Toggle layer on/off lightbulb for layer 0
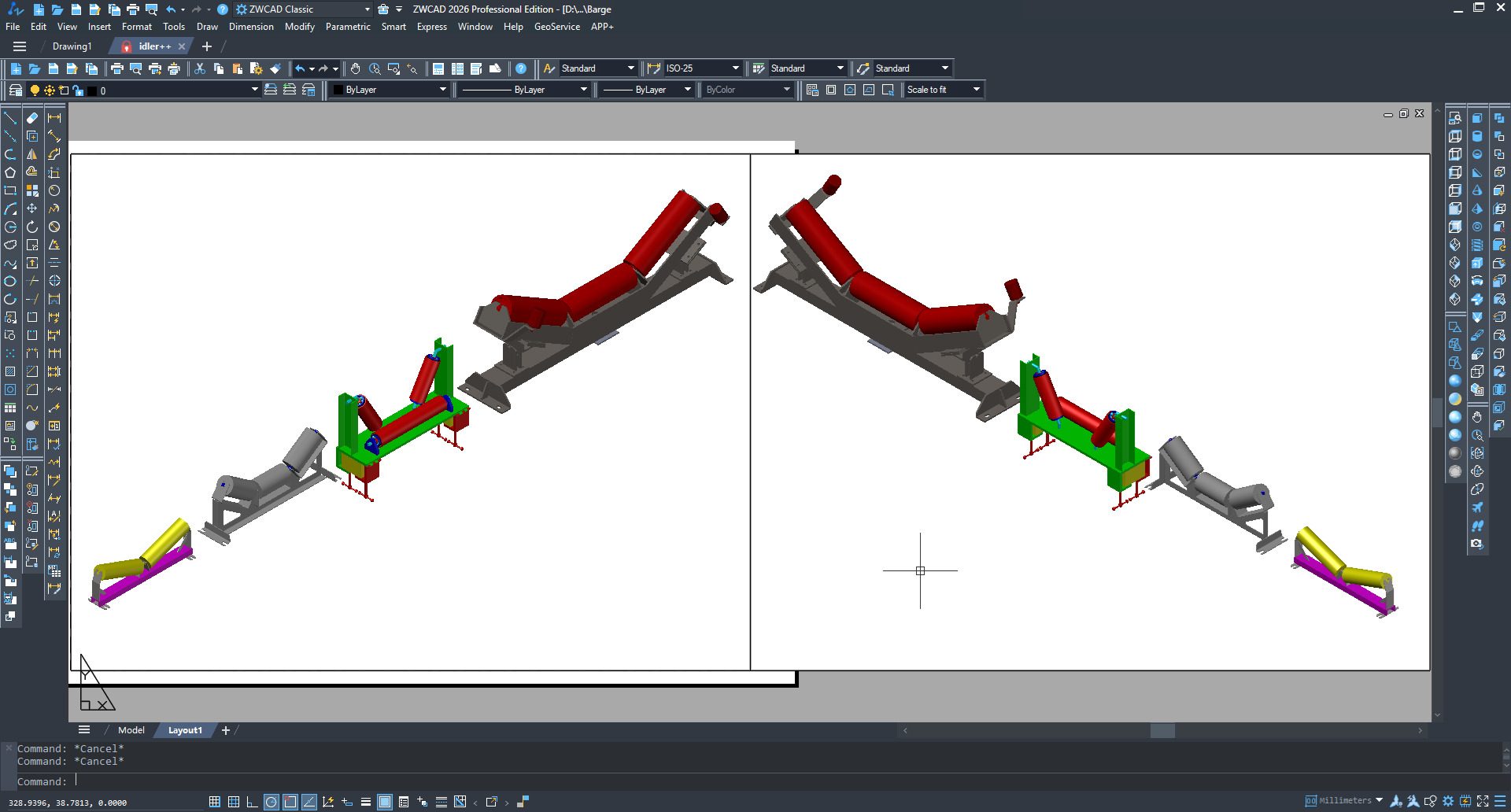 (x=35, y=90)
